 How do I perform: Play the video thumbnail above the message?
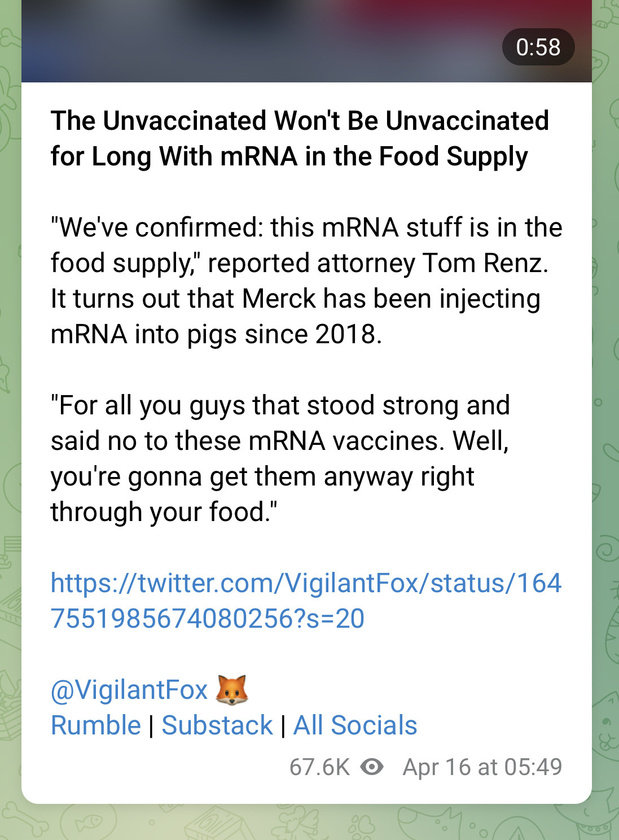coord(307,41)
